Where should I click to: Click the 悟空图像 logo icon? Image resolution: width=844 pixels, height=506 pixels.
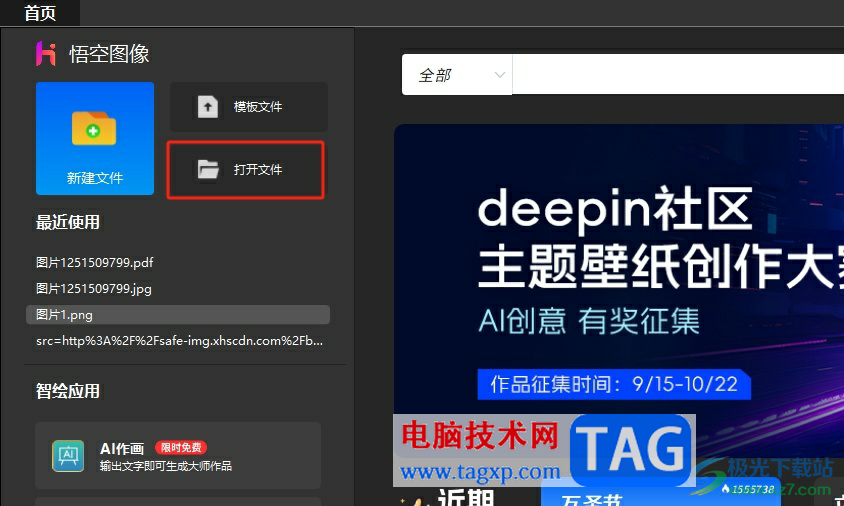pos(46,54)
